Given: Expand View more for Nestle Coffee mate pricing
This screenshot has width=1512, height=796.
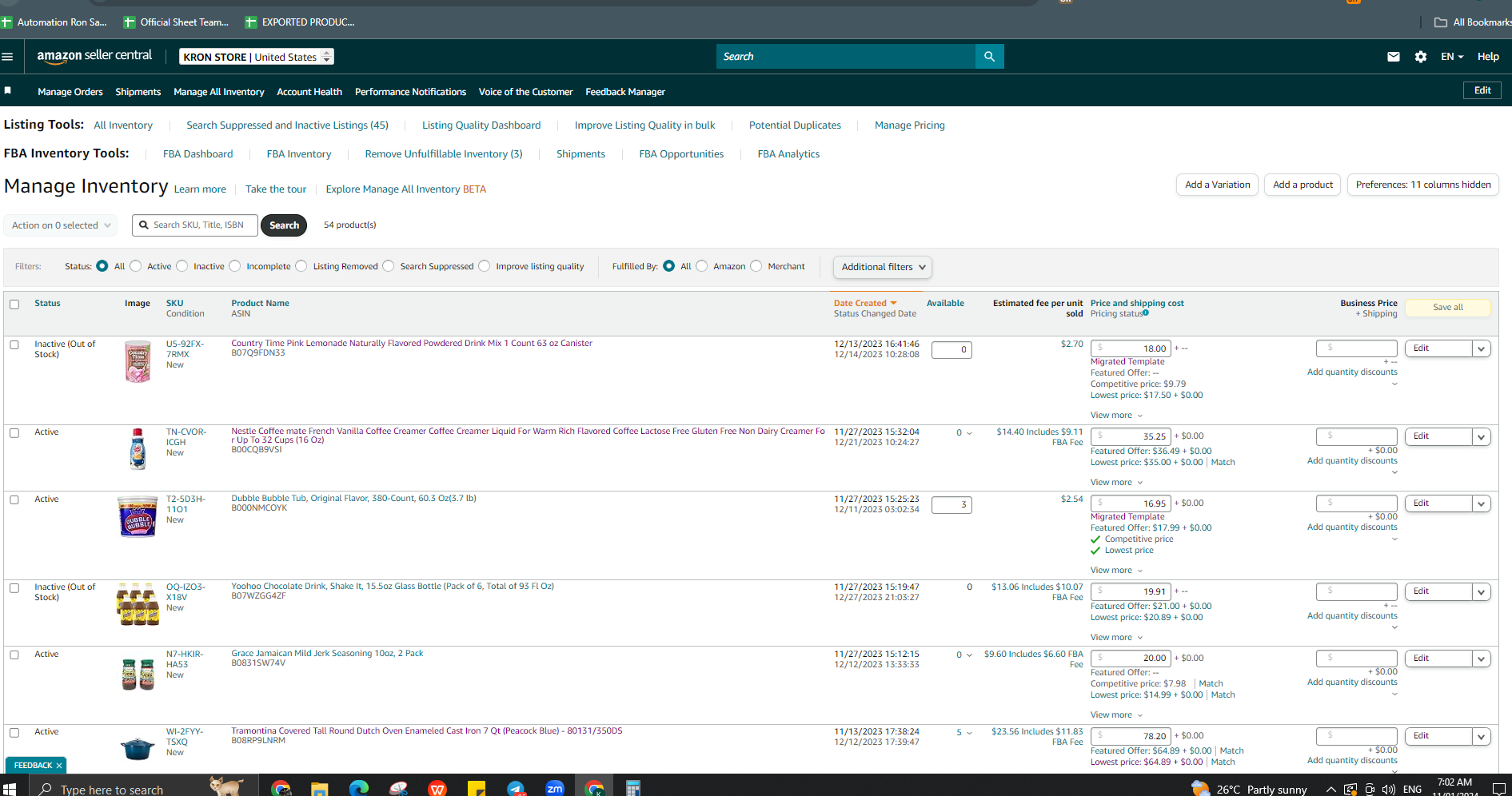Looking at the screenshot, I should tap(1116, 482).
